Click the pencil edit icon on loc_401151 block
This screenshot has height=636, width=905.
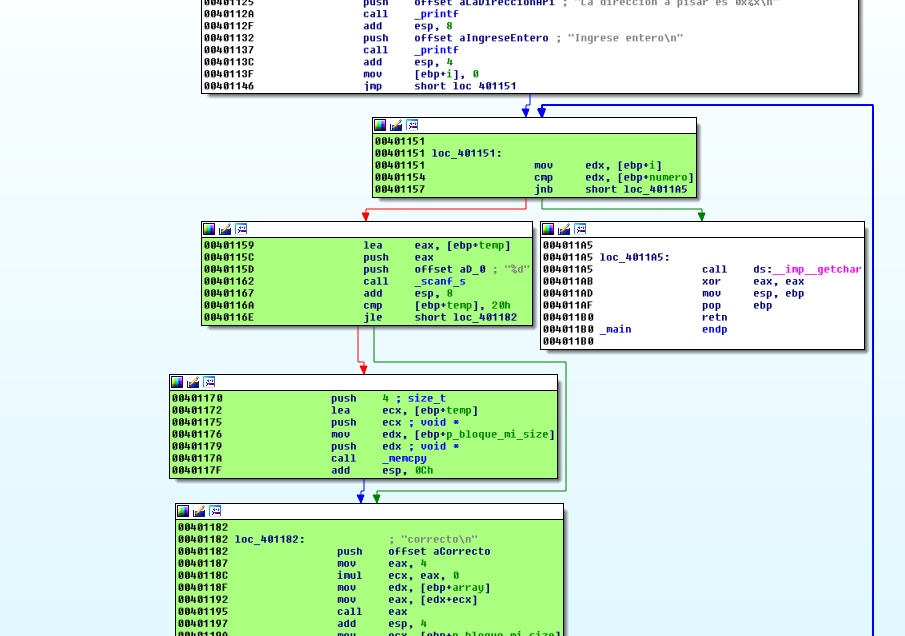tap(396, 125)
